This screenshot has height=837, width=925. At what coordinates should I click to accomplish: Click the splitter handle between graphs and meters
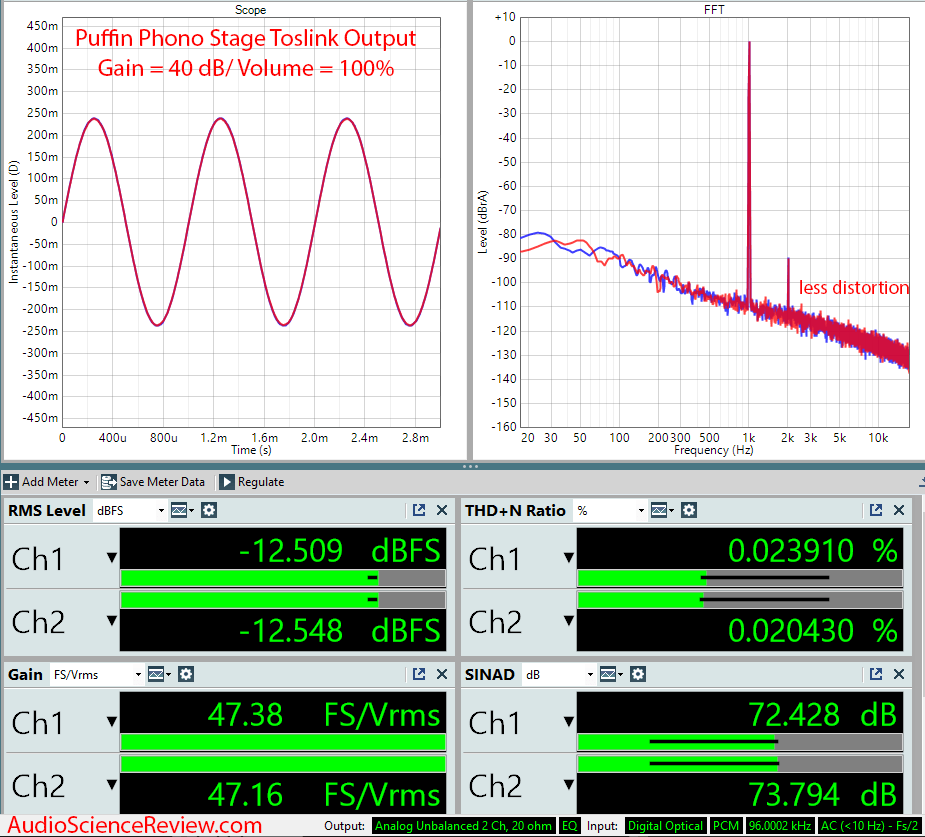(x=470, y=467)
